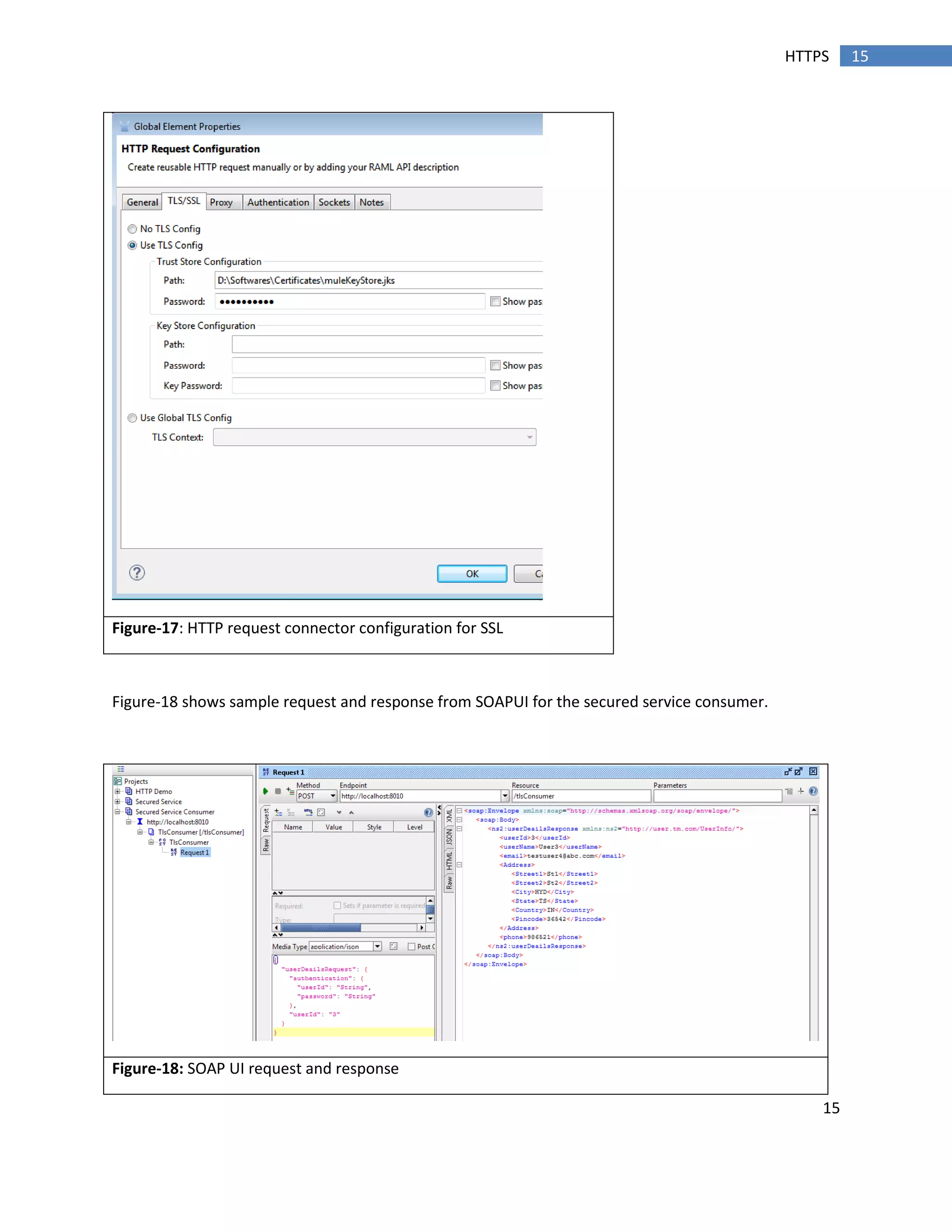The height and width of the screenshot is (1232, 952).
Task: Expand the Secured Service project node
Action: [x=117, y=801]
